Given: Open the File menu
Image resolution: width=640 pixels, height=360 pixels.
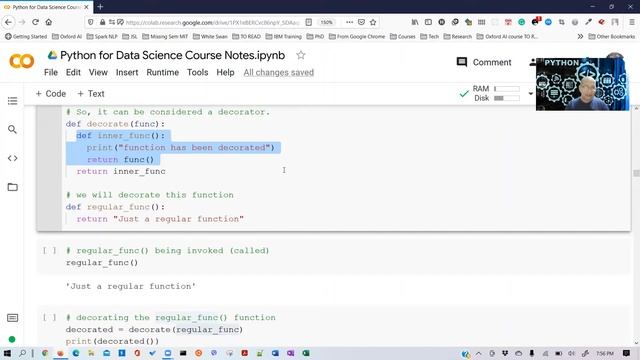Looking at the screenshot, I should click(51, 72).
